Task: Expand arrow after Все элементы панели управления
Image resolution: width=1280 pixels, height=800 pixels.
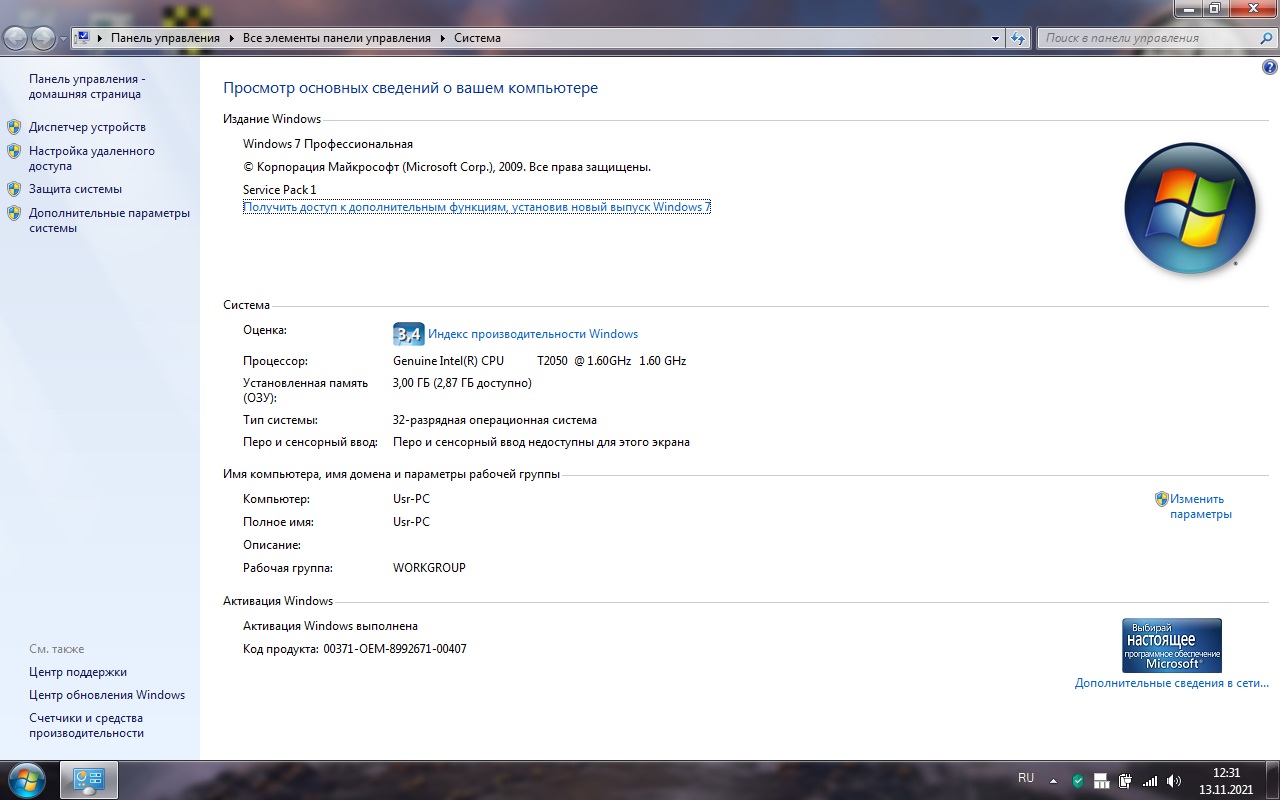Action: tap(442, 38)
